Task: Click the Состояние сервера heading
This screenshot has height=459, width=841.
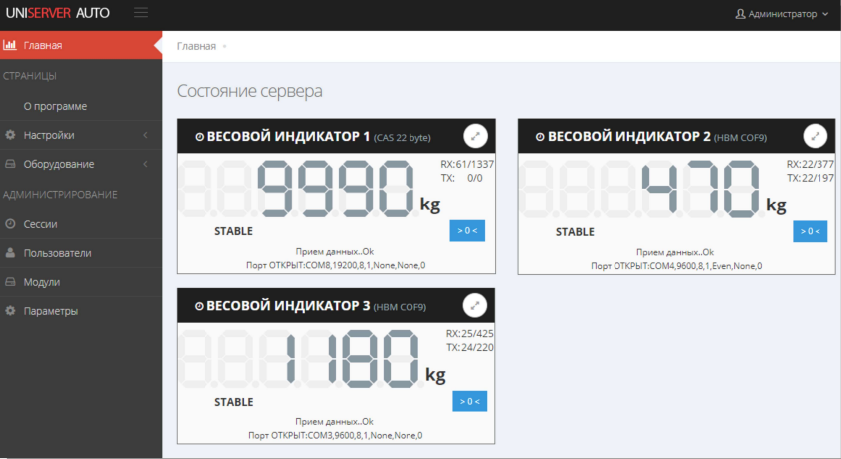Action: tap(249, 91)
